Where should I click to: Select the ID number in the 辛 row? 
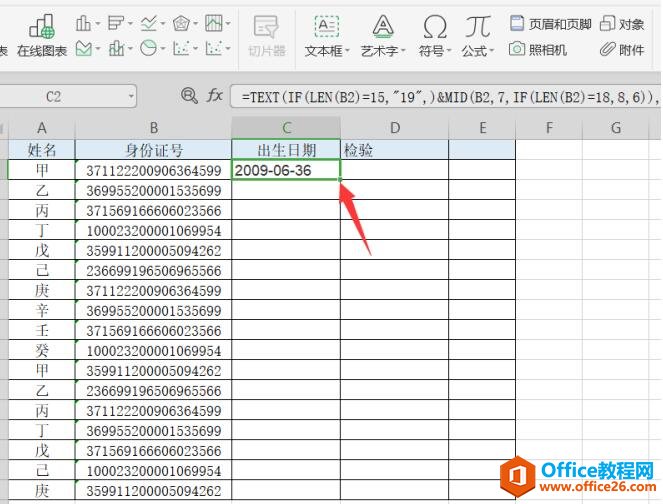pyautogui.click(x=153, y=310)
